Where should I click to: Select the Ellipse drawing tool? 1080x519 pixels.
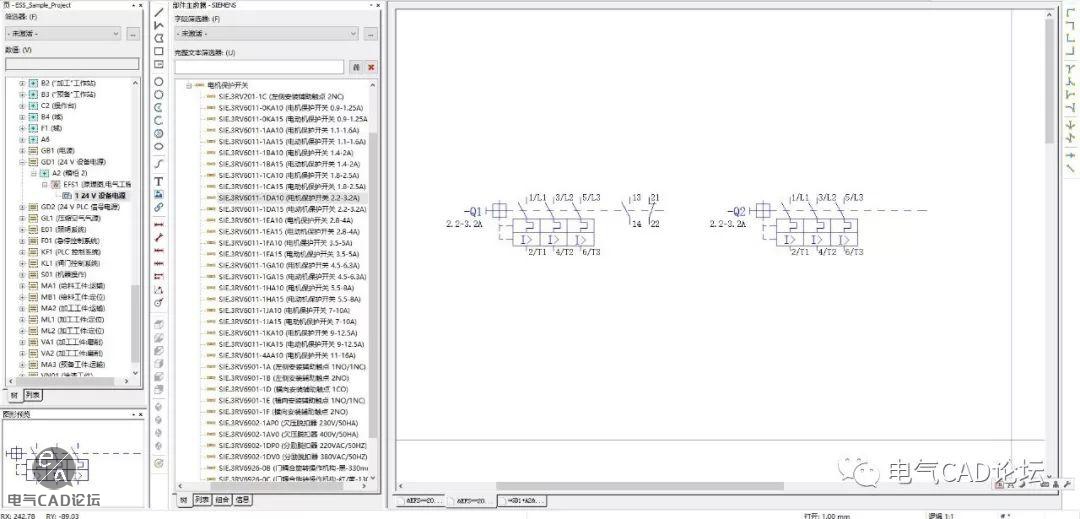[158, 146]
